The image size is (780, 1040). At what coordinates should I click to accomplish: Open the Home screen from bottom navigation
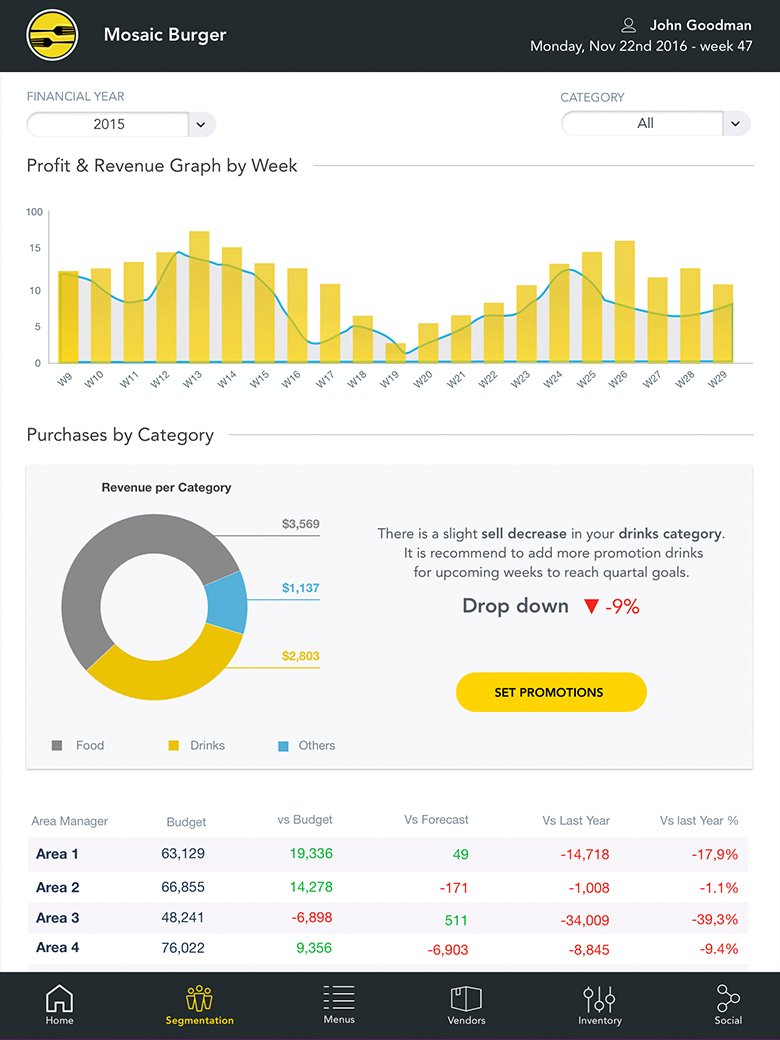(x=59, y=1003)
